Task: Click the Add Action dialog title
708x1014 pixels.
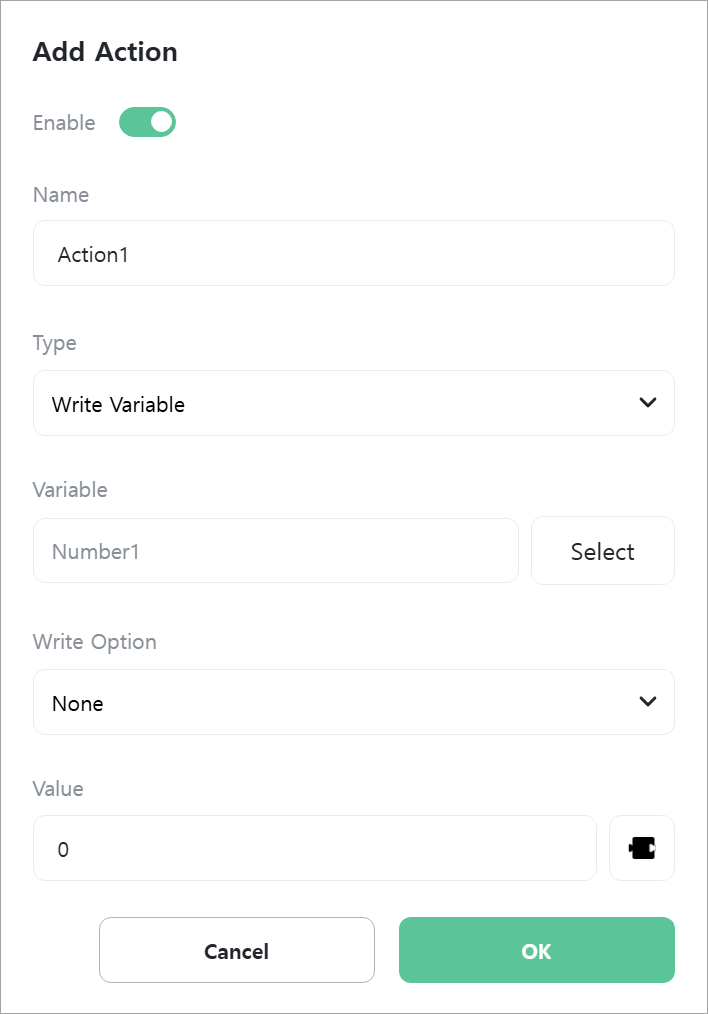Action: 105,52
